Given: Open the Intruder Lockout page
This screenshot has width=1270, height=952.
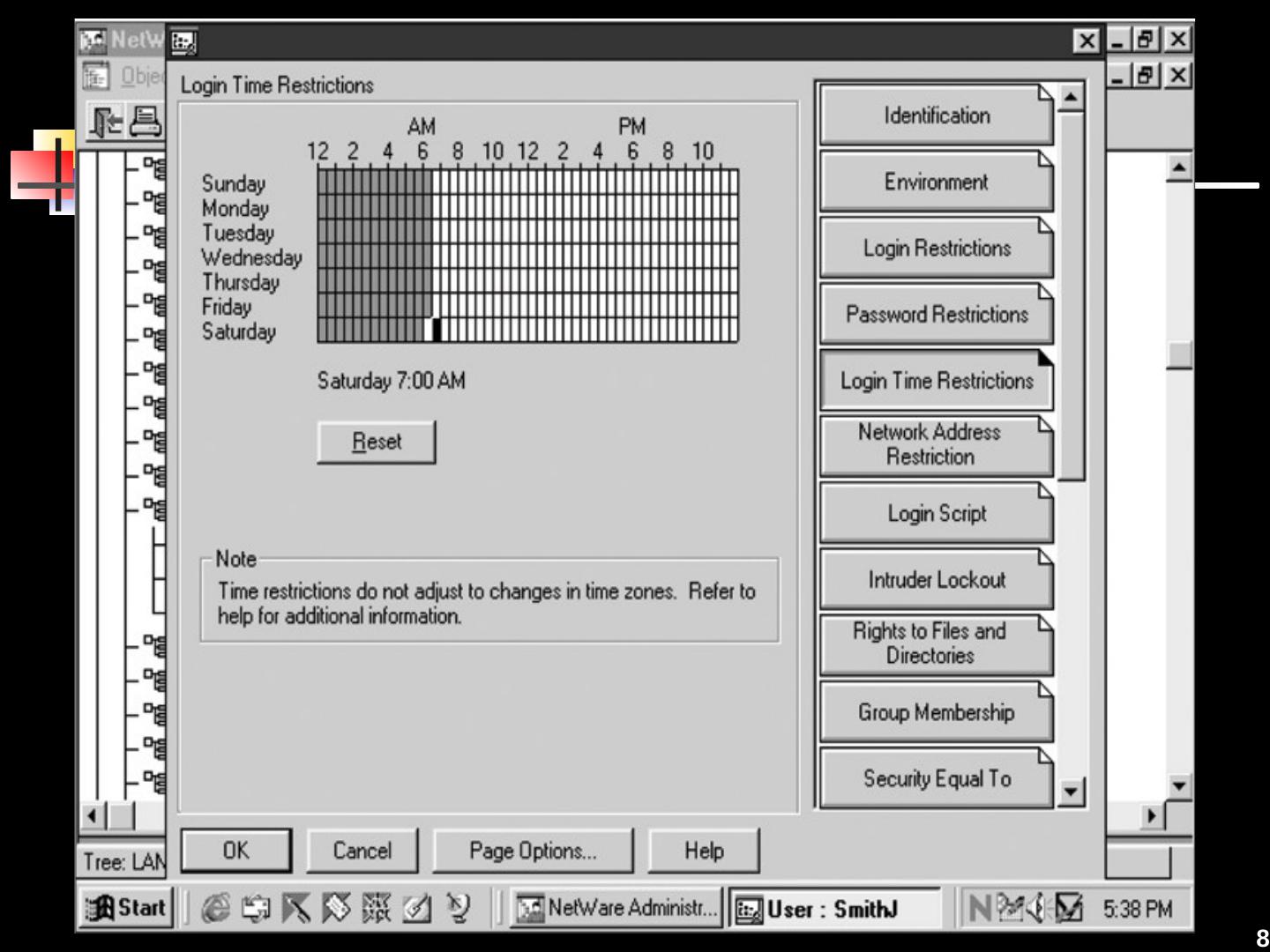Looking at the screenshot, I should click(937, 580).
